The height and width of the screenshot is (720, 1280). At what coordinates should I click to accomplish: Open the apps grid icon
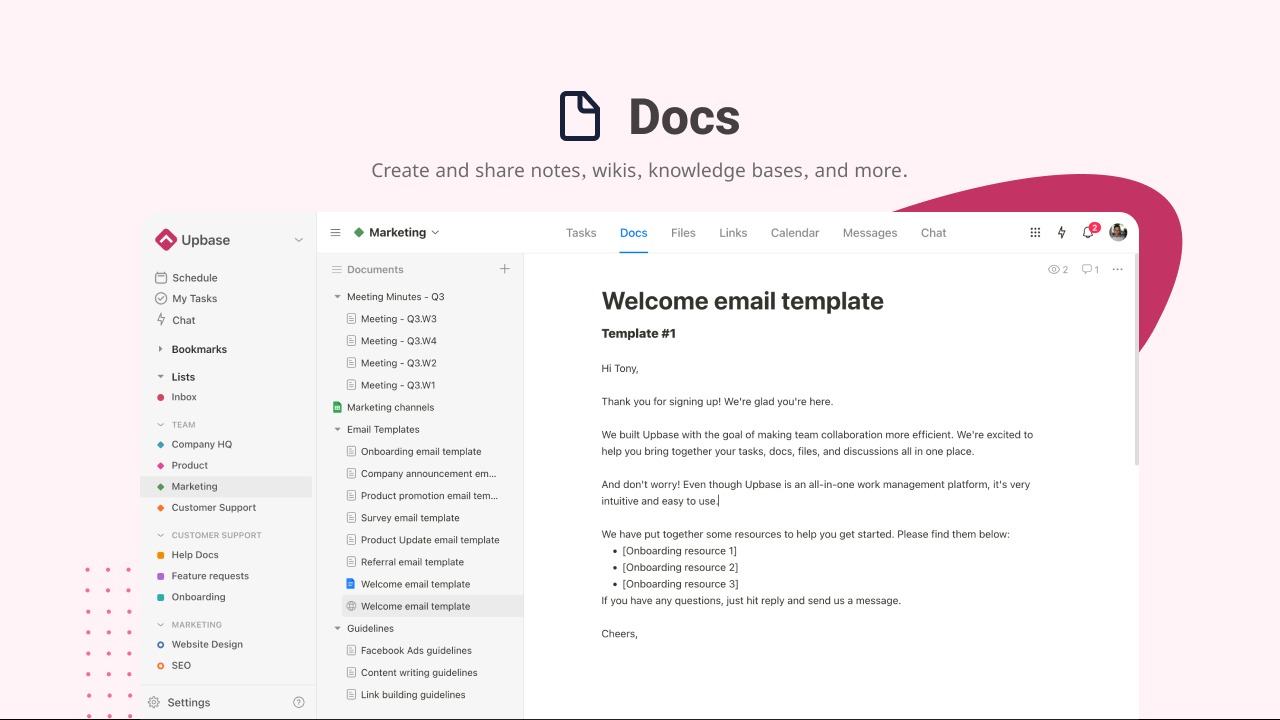[1035, 232]
